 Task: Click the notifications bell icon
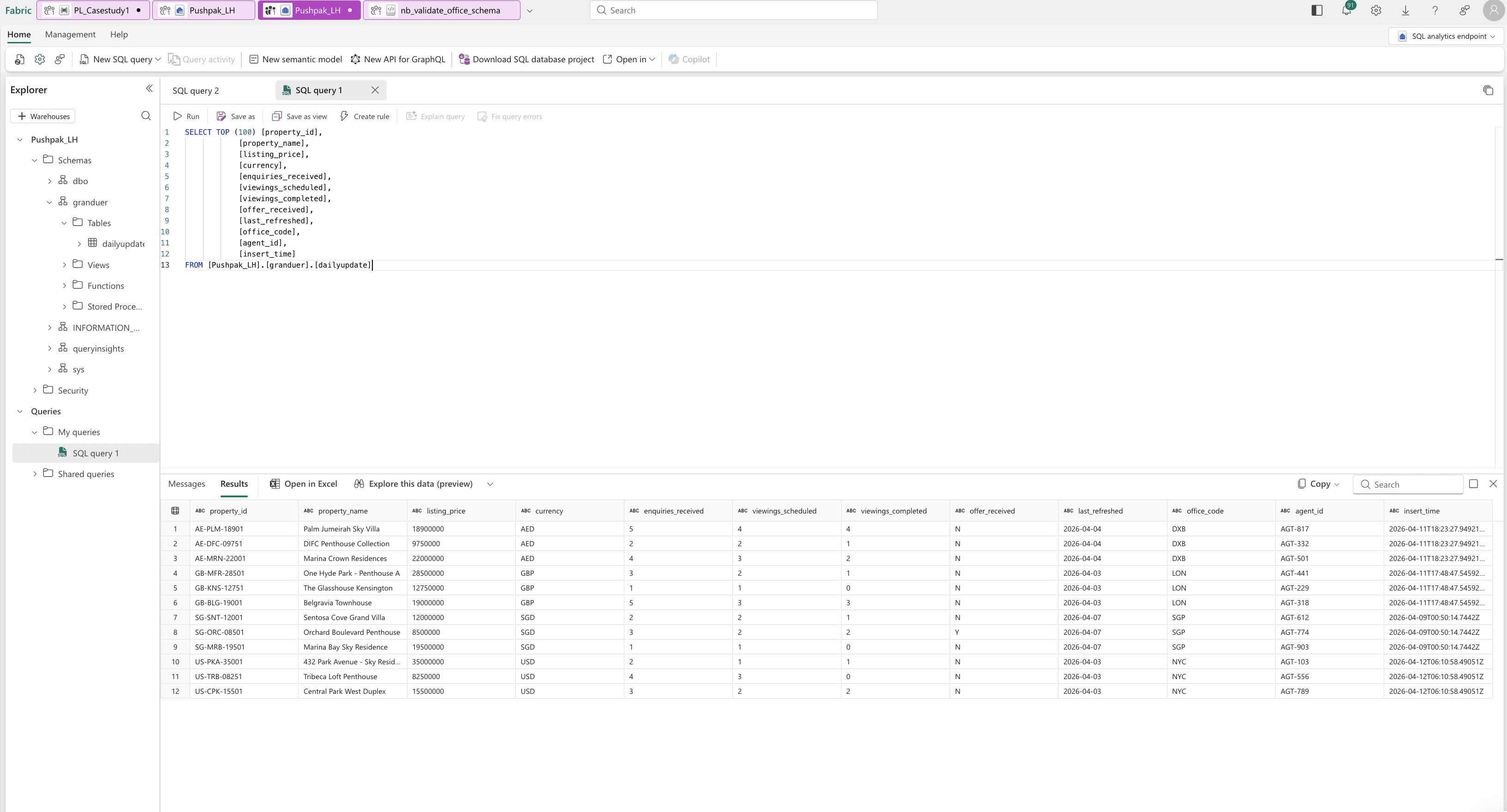click(1346, 11)
